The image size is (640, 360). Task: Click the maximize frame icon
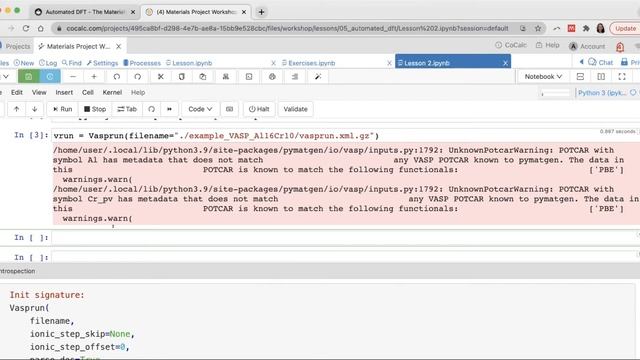[x=622, y=76]
